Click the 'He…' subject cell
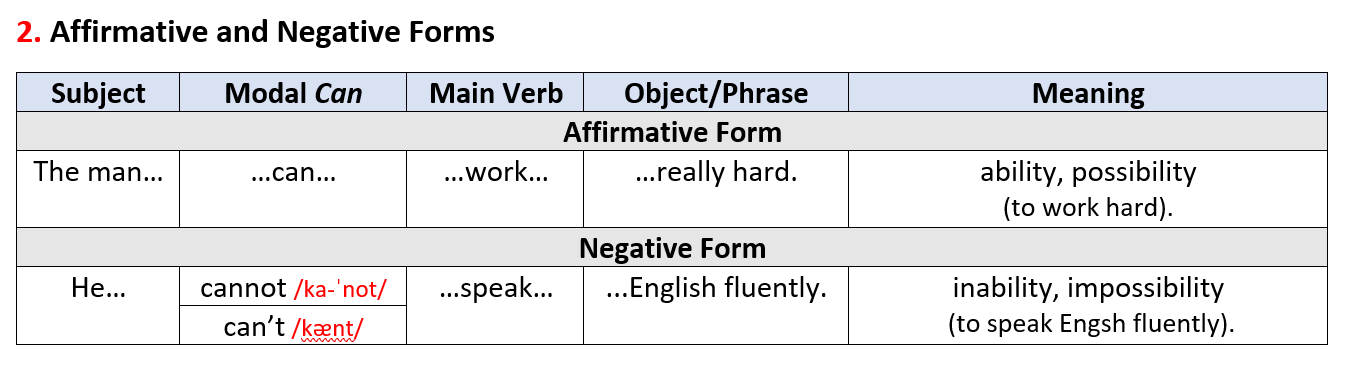Screen dimensions: 1351x369 point(98,306)
